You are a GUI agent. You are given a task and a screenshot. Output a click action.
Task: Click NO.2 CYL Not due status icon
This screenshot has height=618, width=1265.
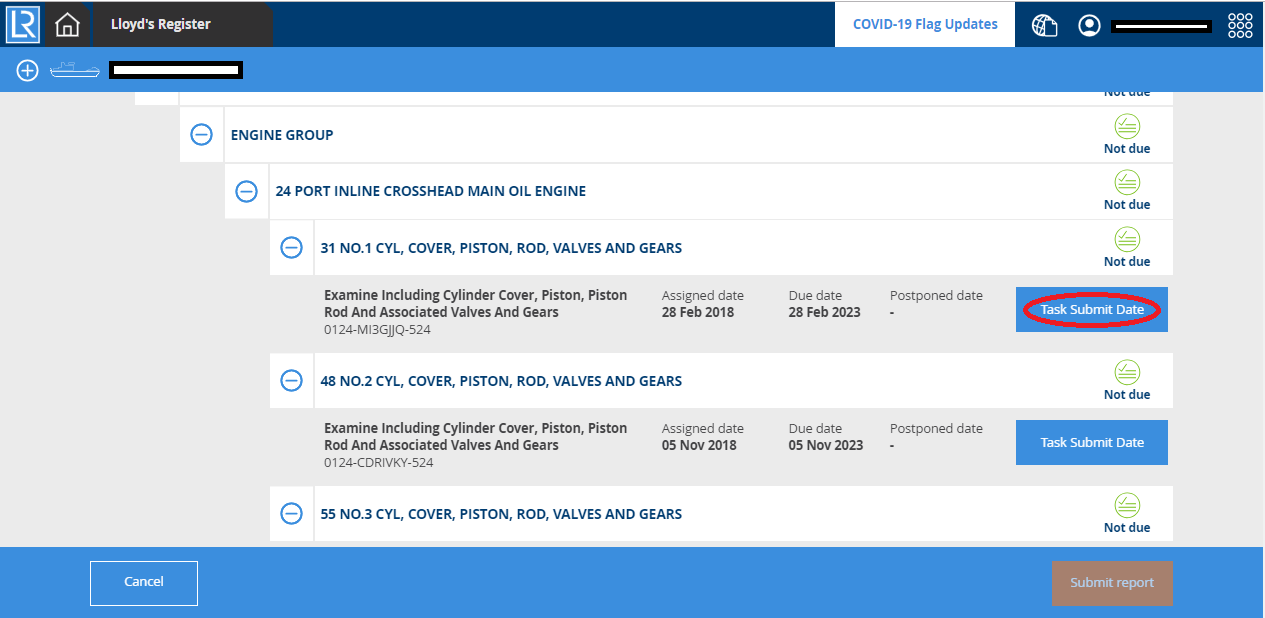click(1127, 373)
